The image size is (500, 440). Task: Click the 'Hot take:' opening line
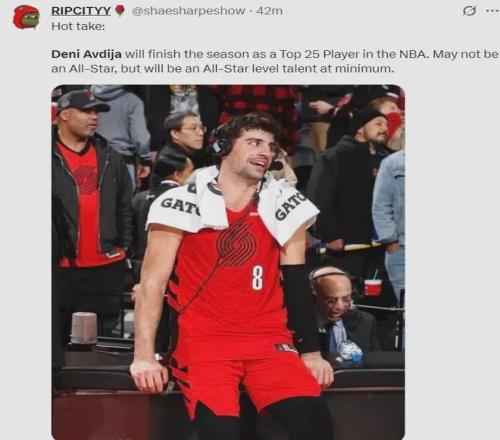click(x=78, y=26)
